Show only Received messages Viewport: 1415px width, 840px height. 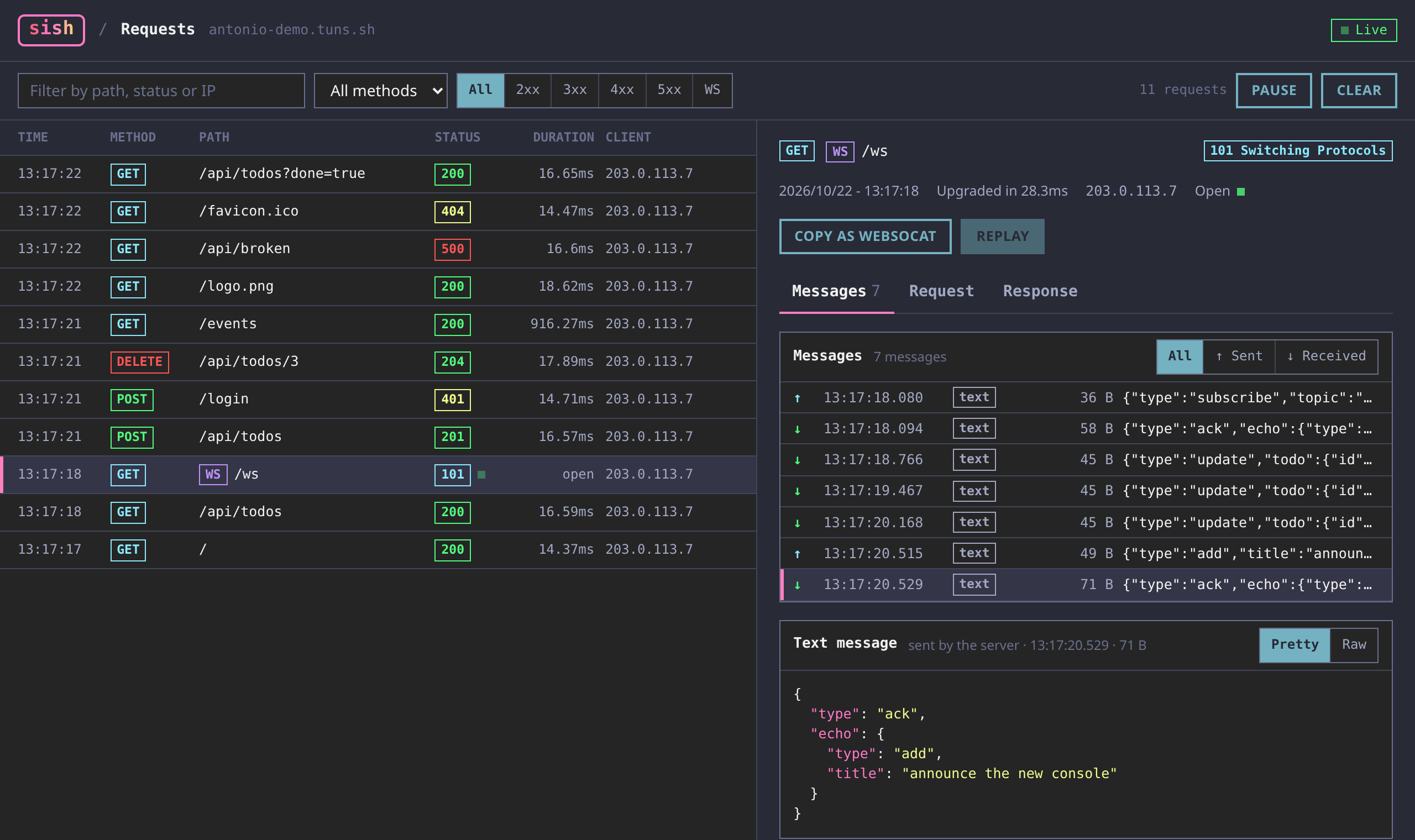point(1326,356)
